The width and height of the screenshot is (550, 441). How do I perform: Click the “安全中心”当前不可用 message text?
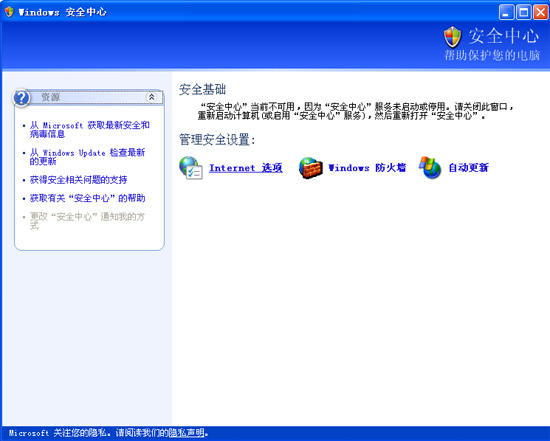click(x=356, y=111)
